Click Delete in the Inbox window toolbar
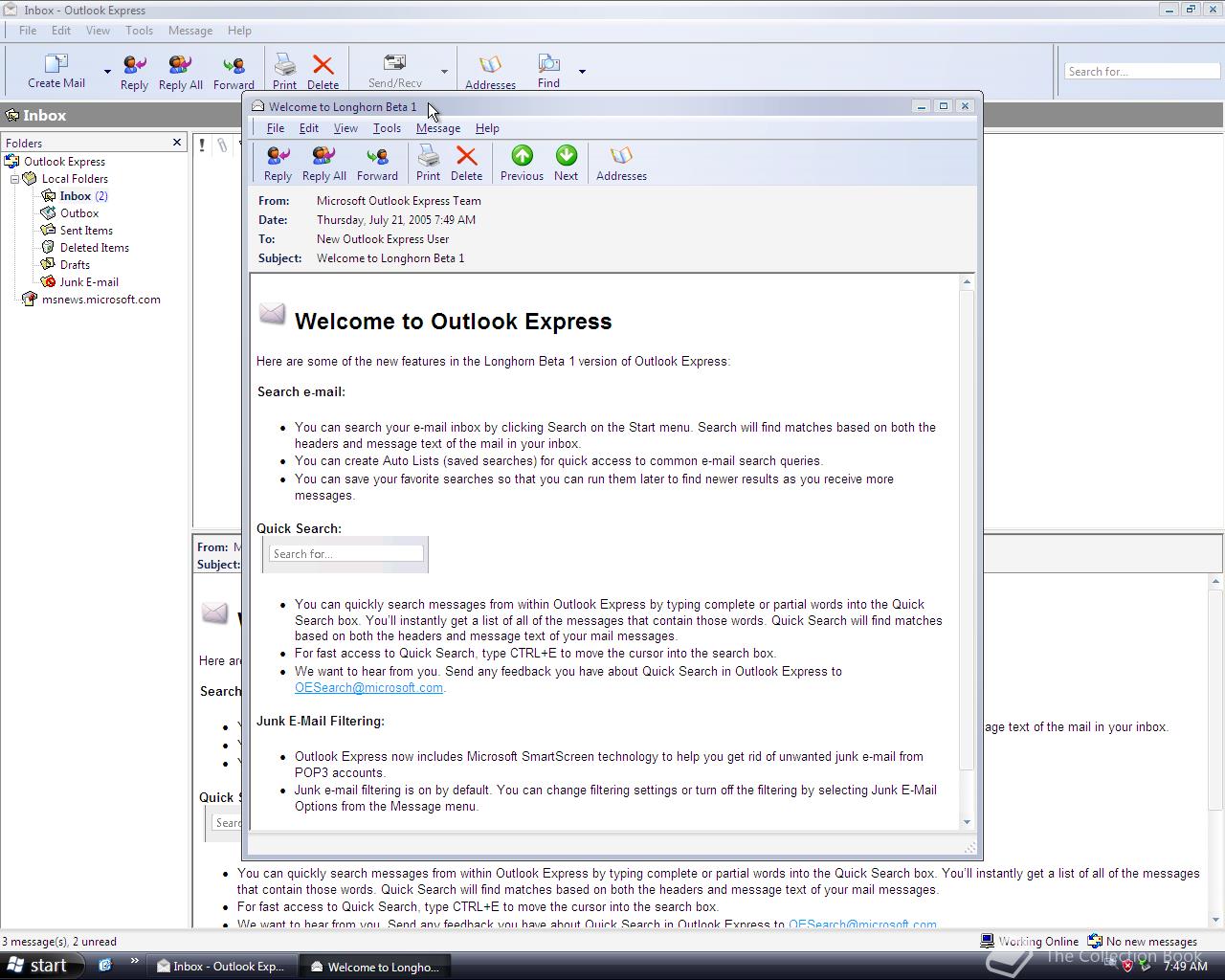The height and width of the screenshot is (980, 1225). (323, 73)
